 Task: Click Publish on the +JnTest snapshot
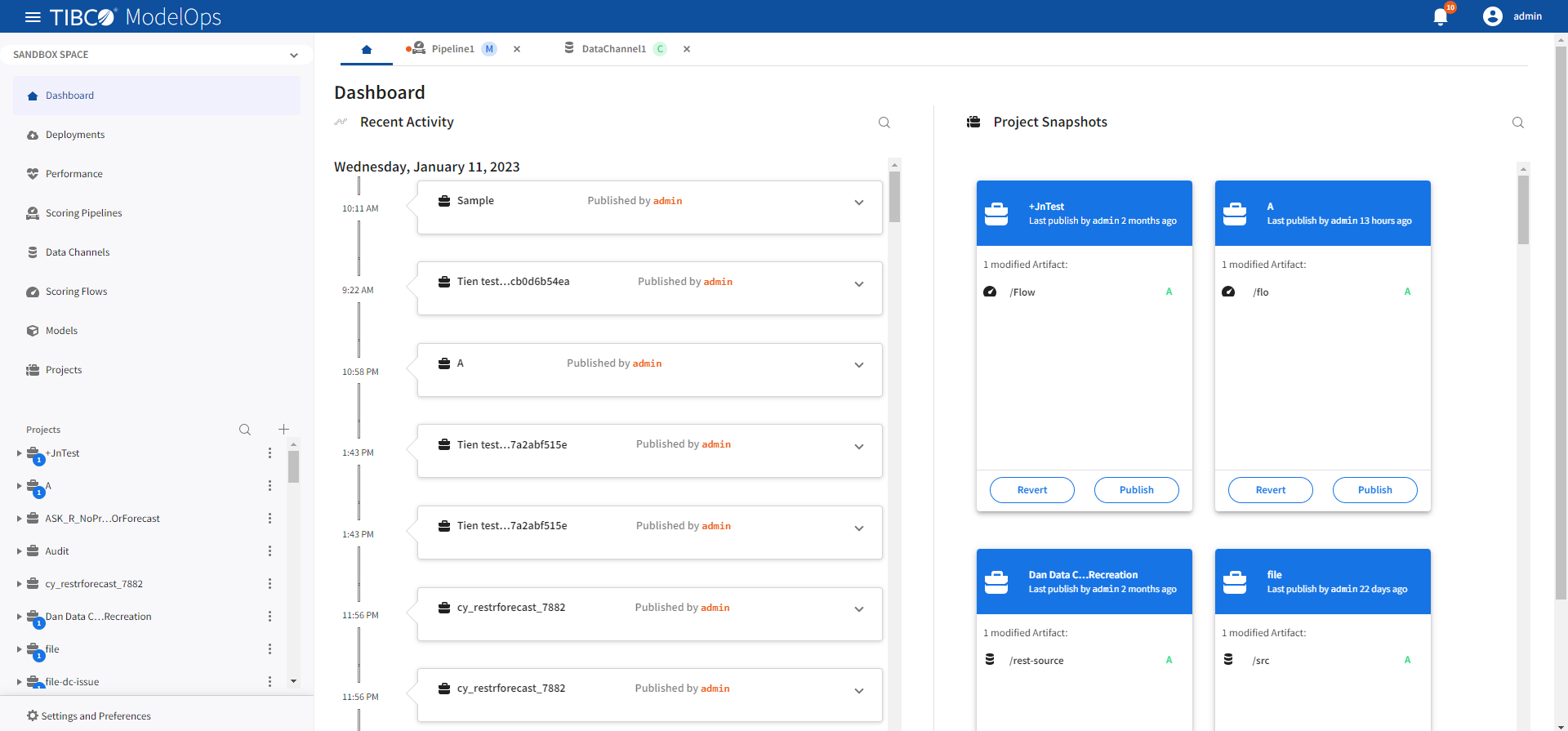(1136, 490)
